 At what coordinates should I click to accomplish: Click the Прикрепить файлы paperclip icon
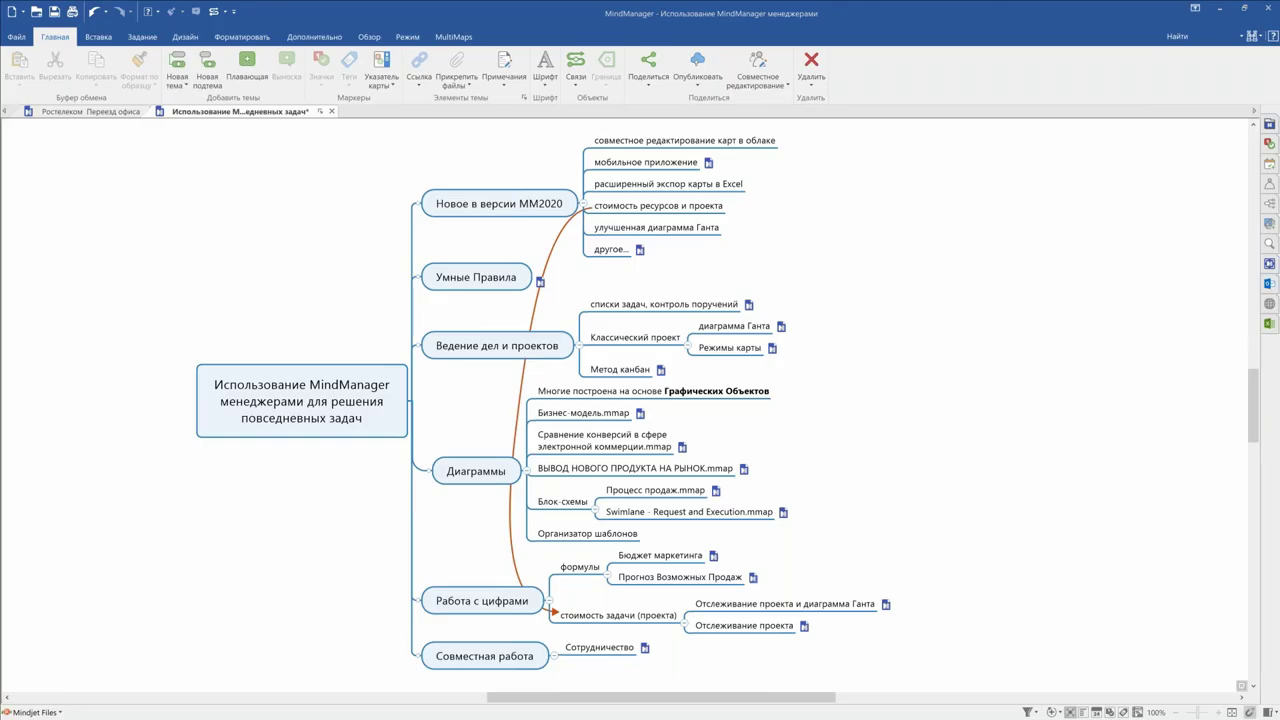456,60
